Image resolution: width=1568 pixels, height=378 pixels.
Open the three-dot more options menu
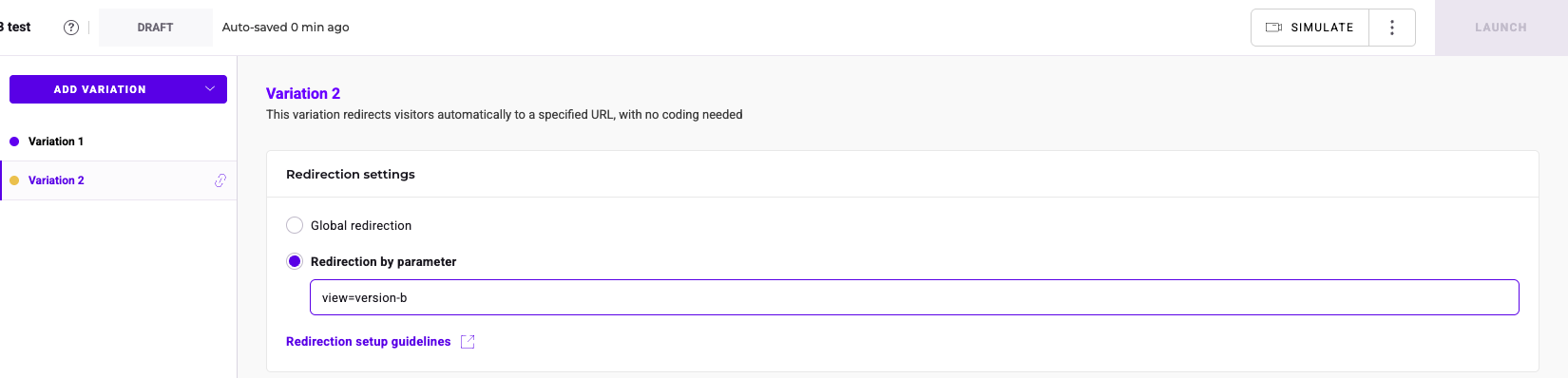point(1392,28)
